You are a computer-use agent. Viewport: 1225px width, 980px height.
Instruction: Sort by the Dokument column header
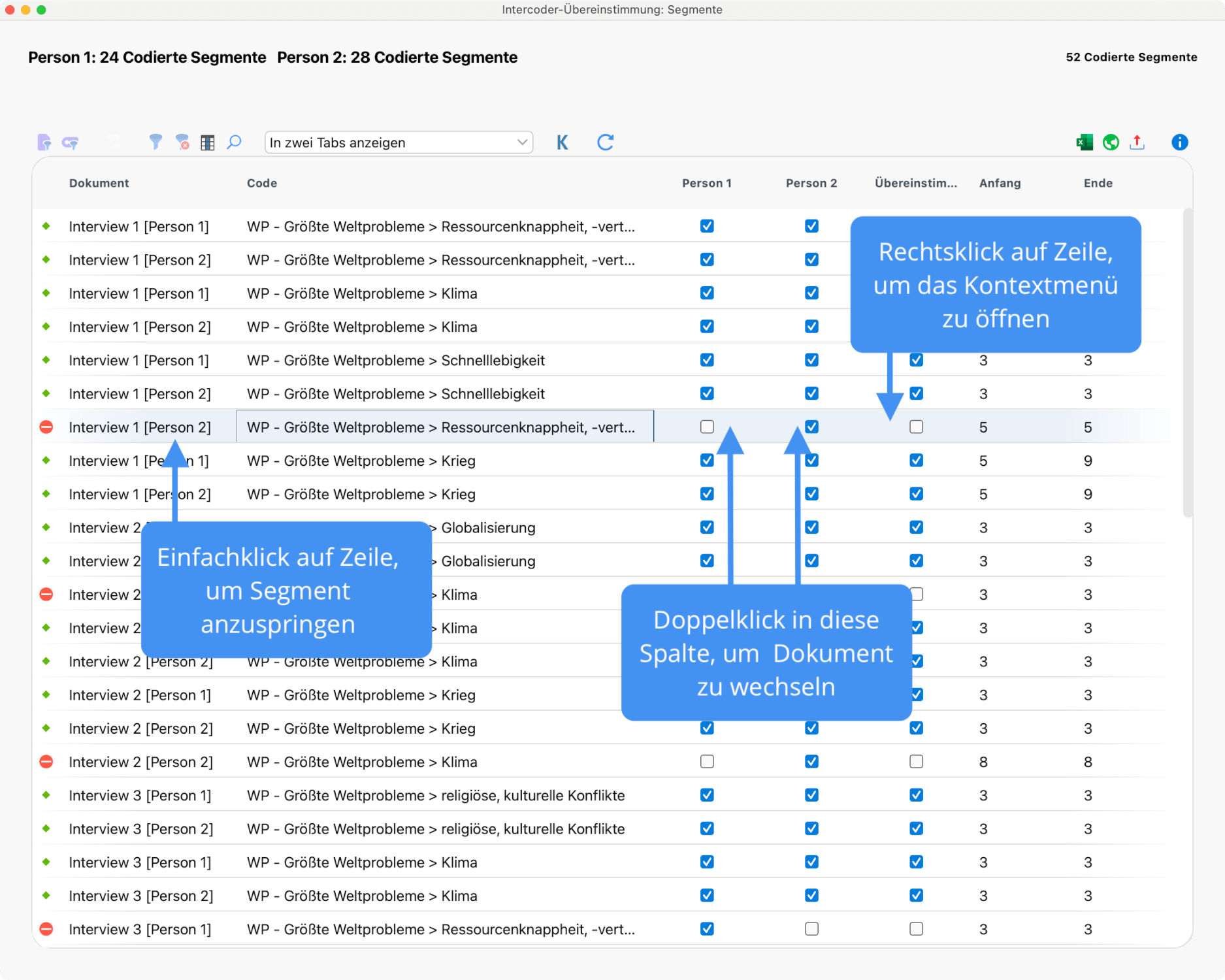click(99, 183)
